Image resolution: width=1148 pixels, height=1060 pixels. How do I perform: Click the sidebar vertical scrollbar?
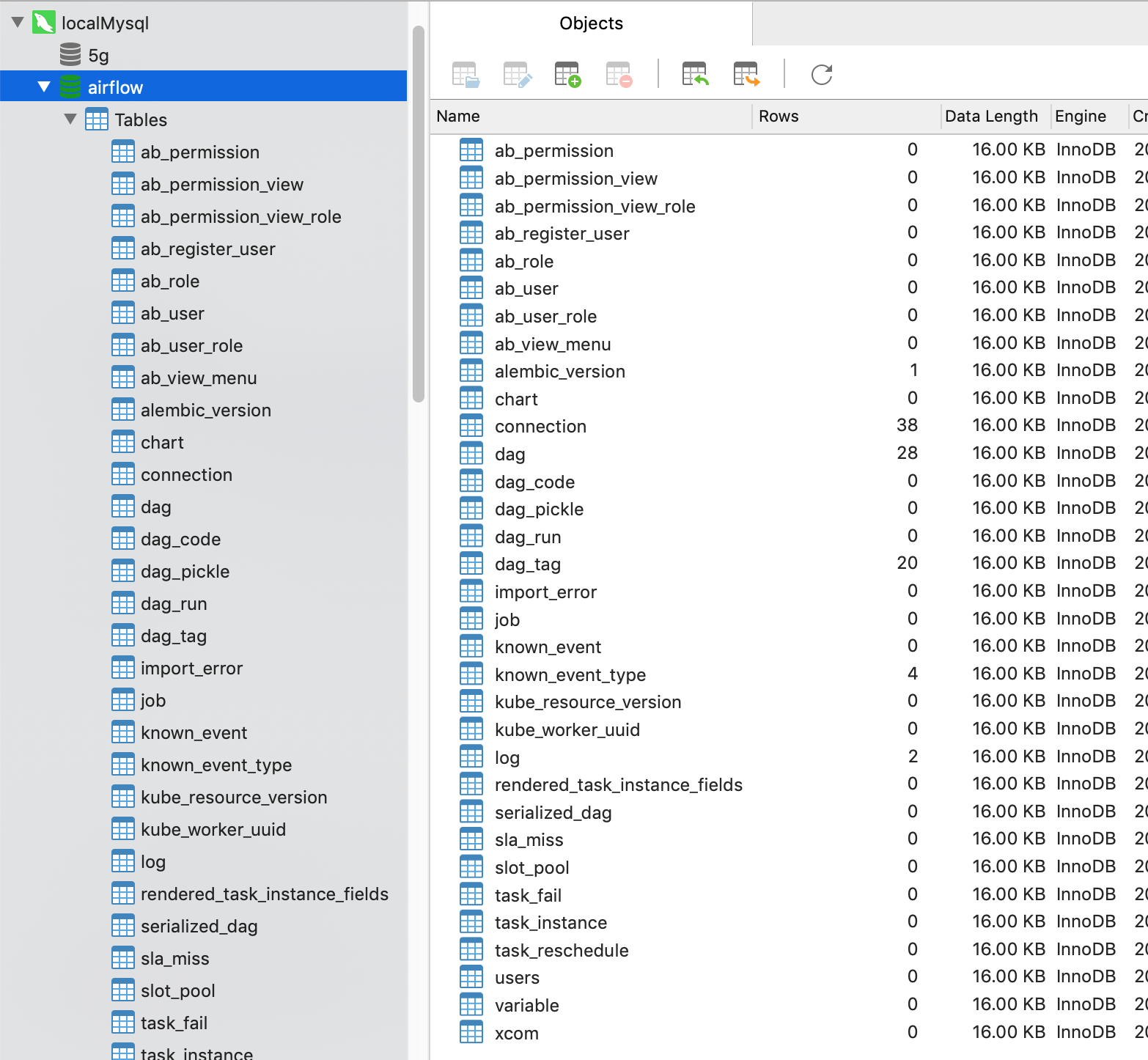pyautogui.click(x=419, y=214)
